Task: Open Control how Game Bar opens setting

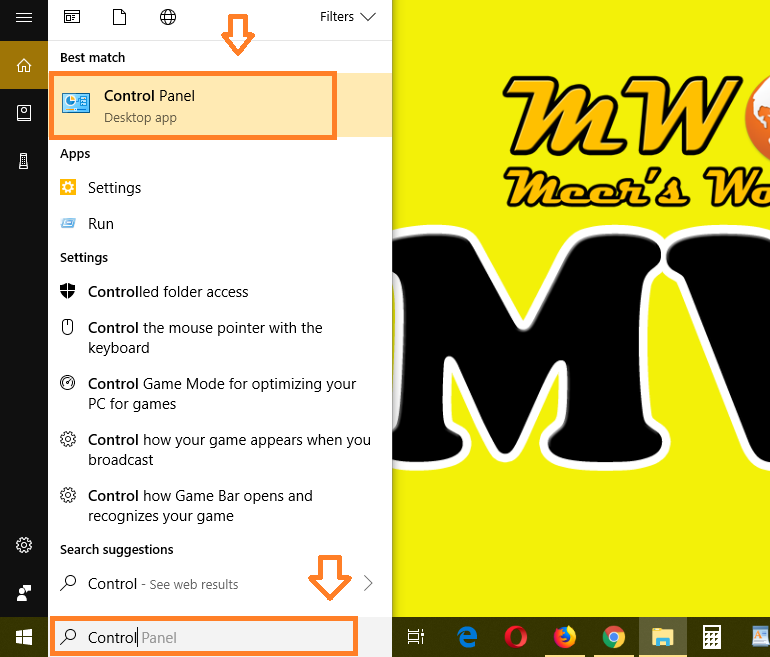Action: coord(220,506)
